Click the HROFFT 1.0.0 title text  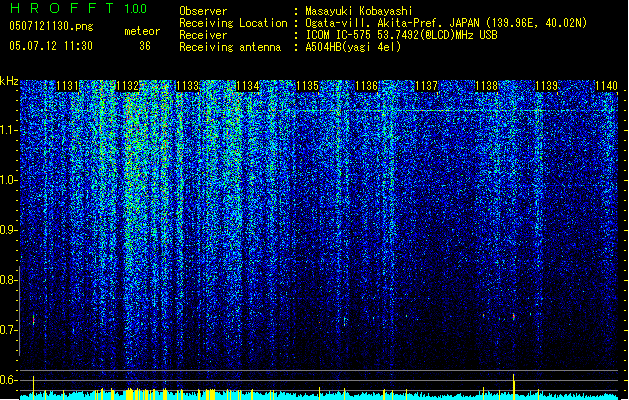(x=79, y=8)
